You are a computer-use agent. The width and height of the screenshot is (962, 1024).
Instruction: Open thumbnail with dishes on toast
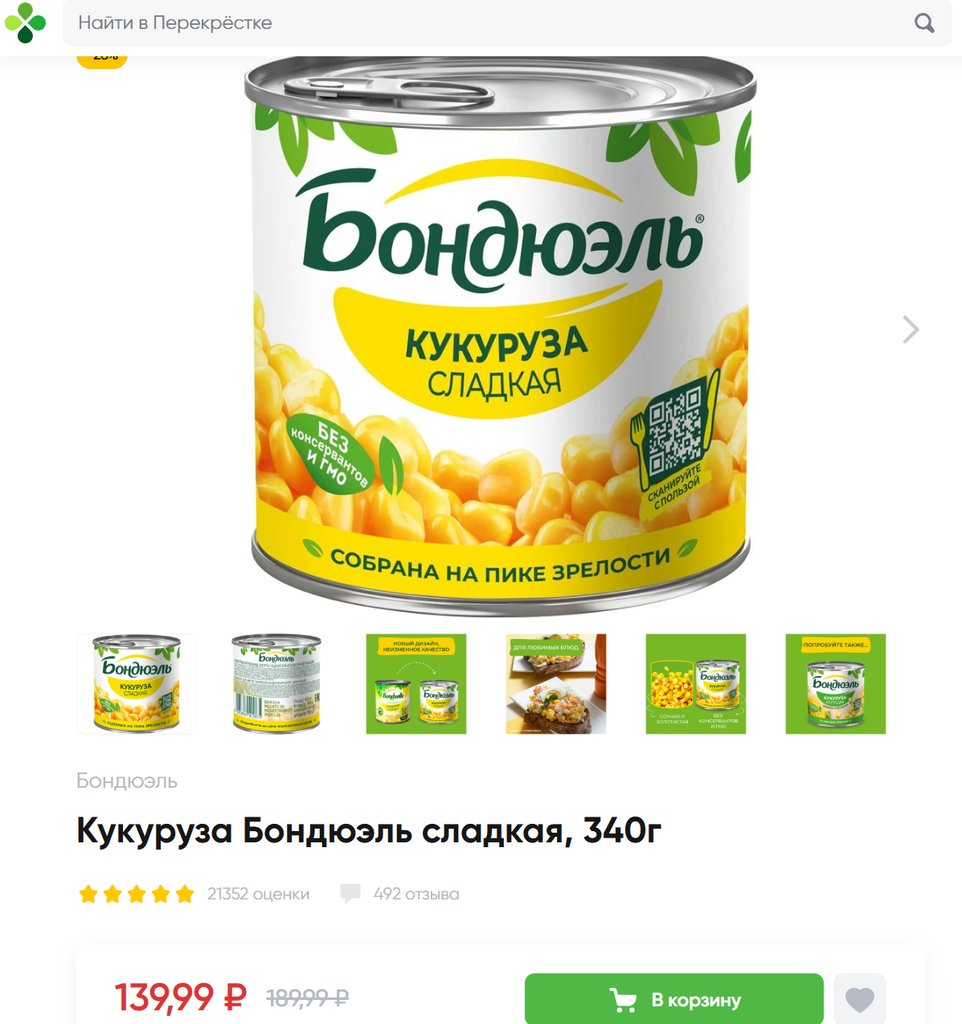[x=556, y=684]
